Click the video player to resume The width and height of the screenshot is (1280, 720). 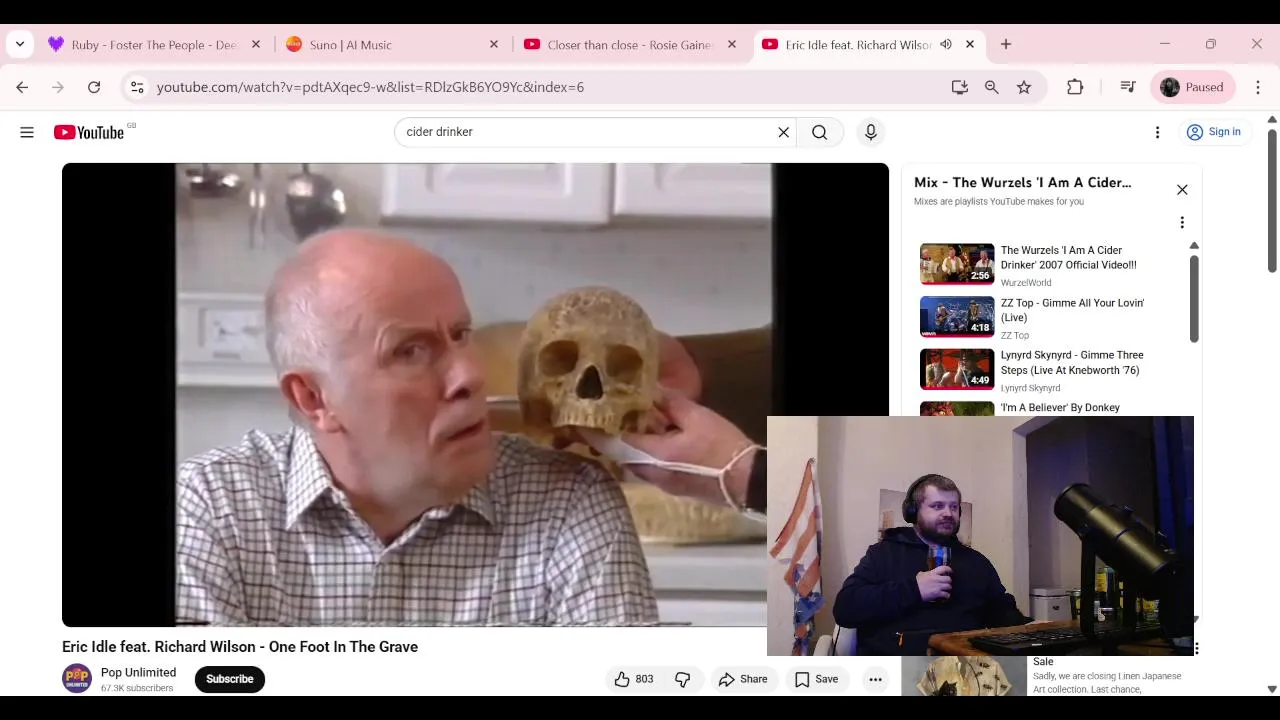(x=475, y=395)
